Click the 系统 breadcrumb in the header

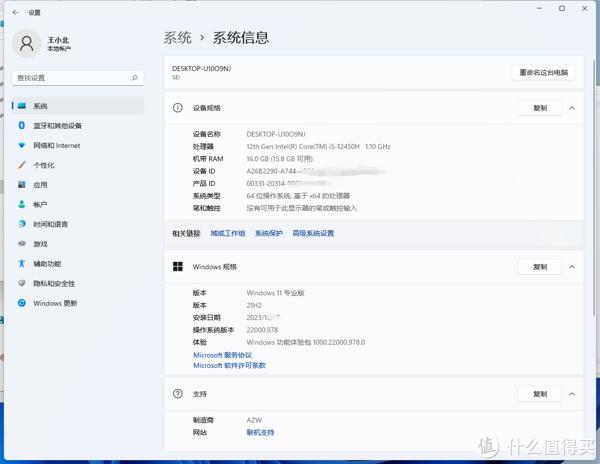point(178,37)
